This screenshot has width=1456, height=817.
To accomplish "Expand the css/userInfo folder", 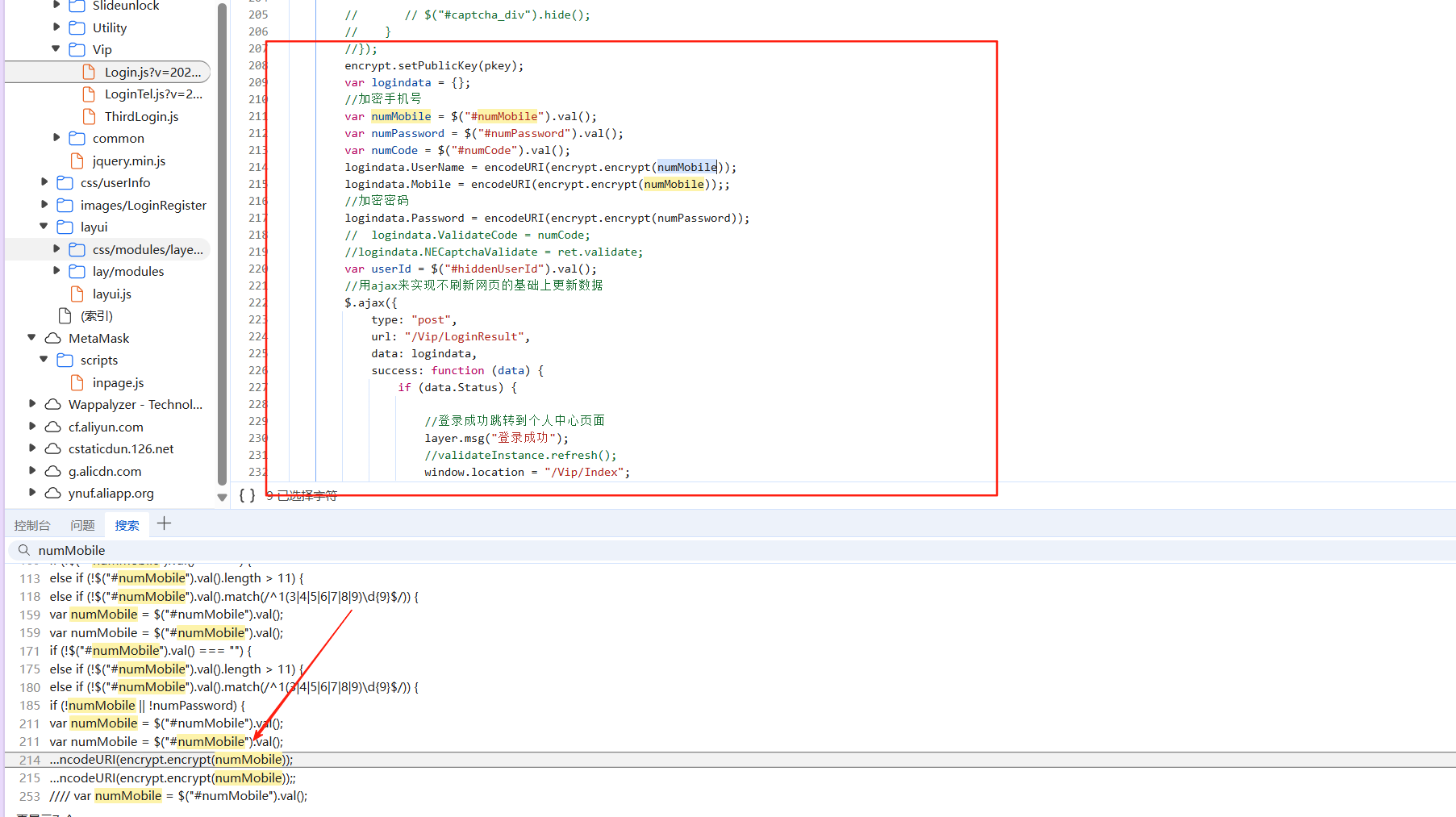I will [x=44, y=182].
